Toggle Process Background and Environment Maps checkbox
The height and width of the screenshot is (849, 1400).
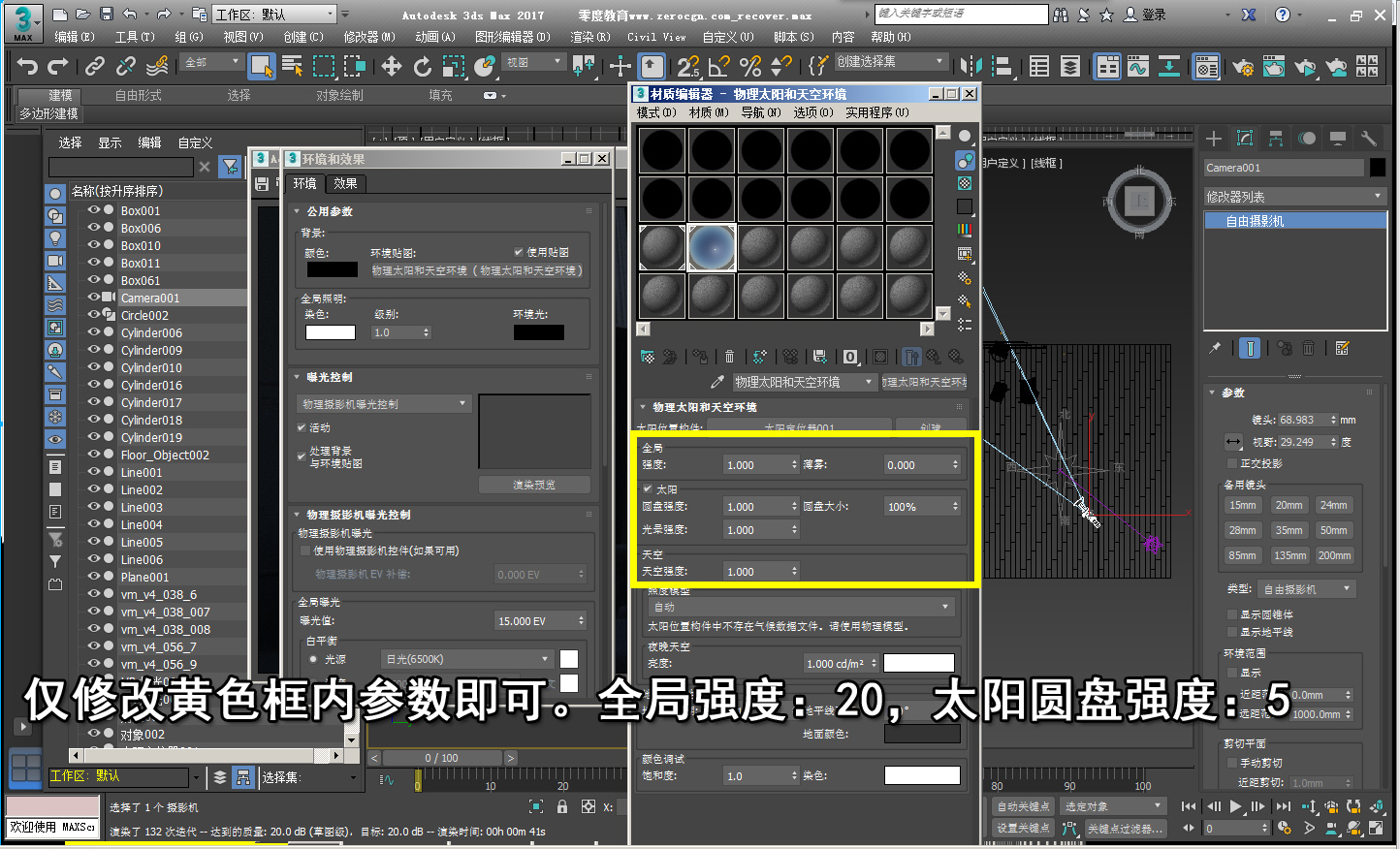pos(302,456)
